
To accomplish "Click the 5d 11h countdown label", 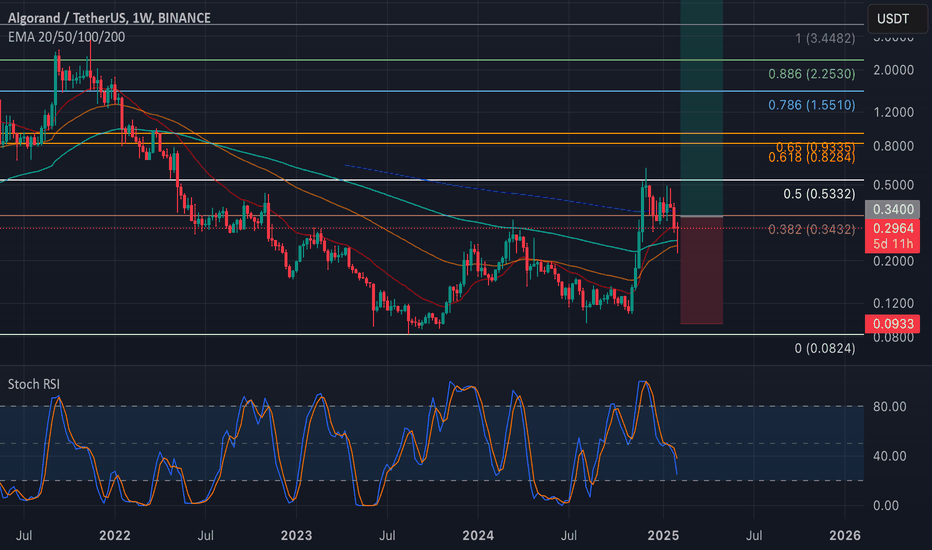I will coord(893,244).
